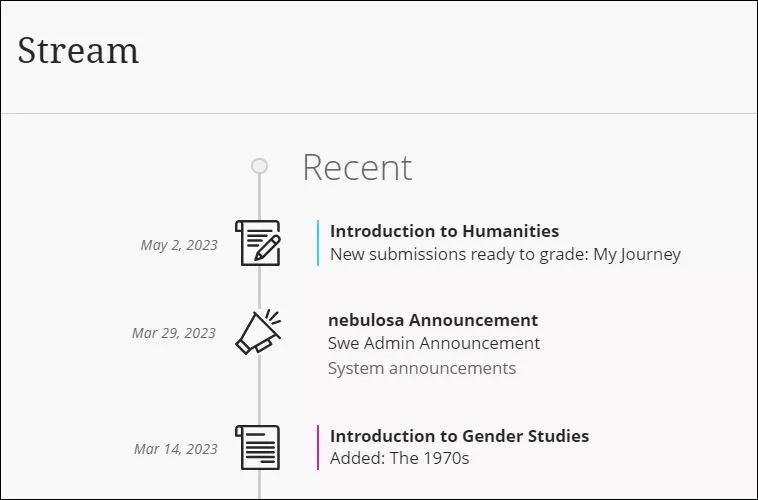Viewport: 758px width, 500px height.
Task: Click the Stream page heading
Action: [x=78, y=50]
